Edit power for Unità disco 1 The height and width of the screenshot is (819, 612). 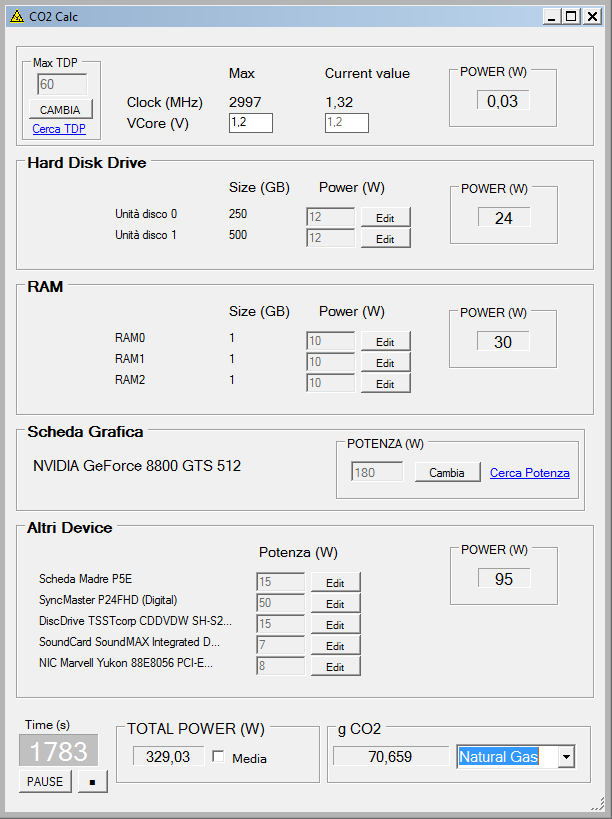point(385,238)
